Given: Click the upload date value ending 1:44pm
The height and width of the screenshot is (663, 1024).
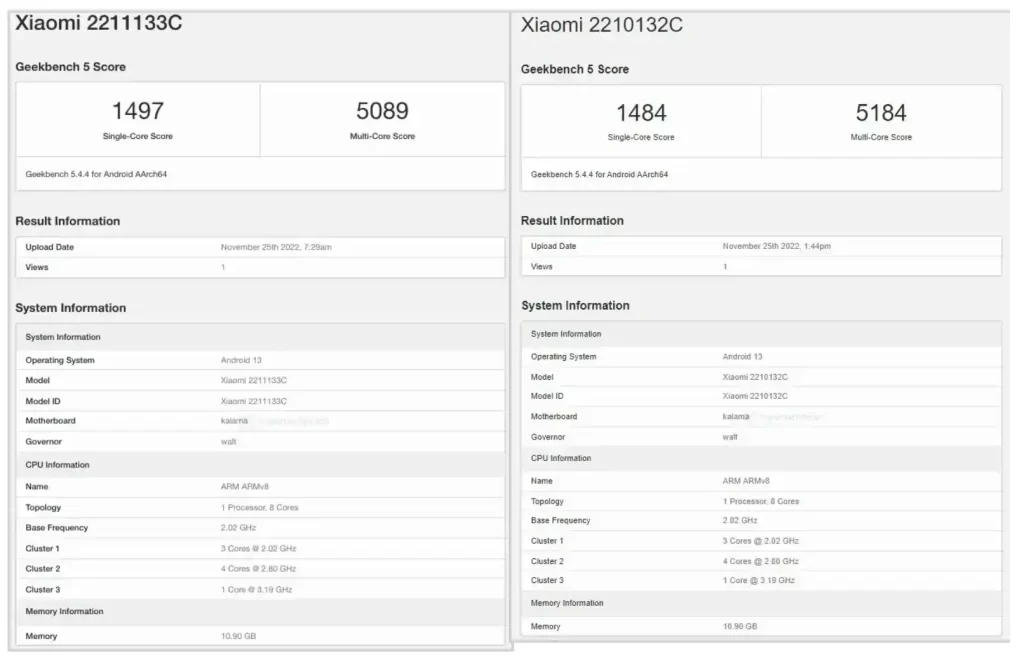Looking at the screenshot, I should (776, 246).
